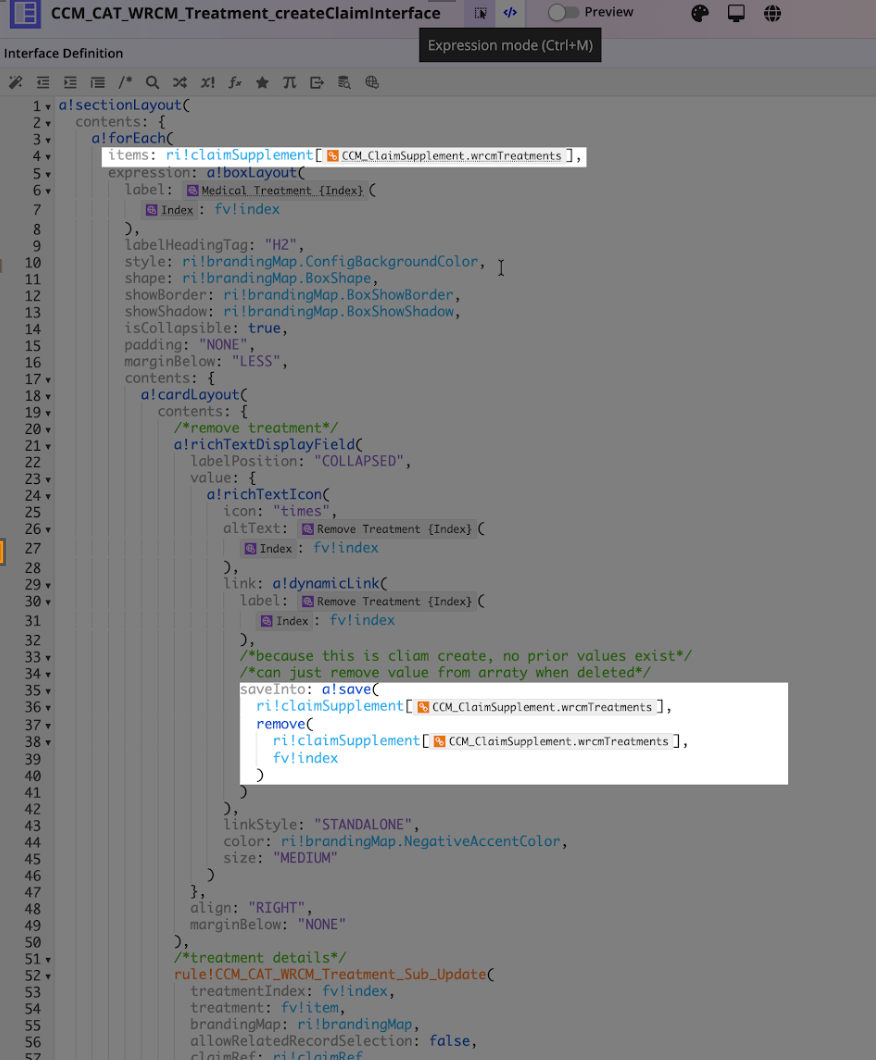Click rule!CCM_CAT_WRCM_Treatment_Sub_Update on line 52
The width and height of the screenshot is (876, 1060).
(331, 975)
